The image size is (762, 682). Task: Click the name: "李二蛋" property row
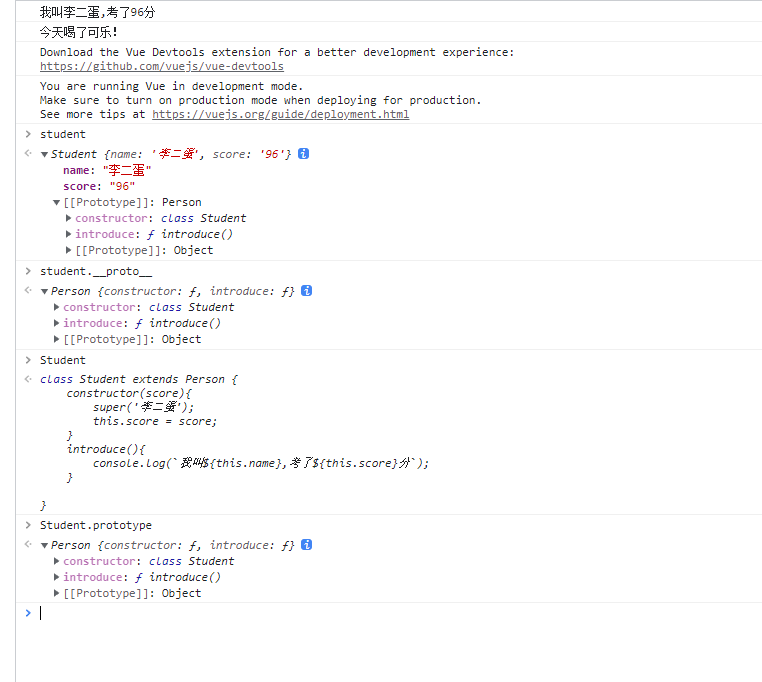click(107, 170)
